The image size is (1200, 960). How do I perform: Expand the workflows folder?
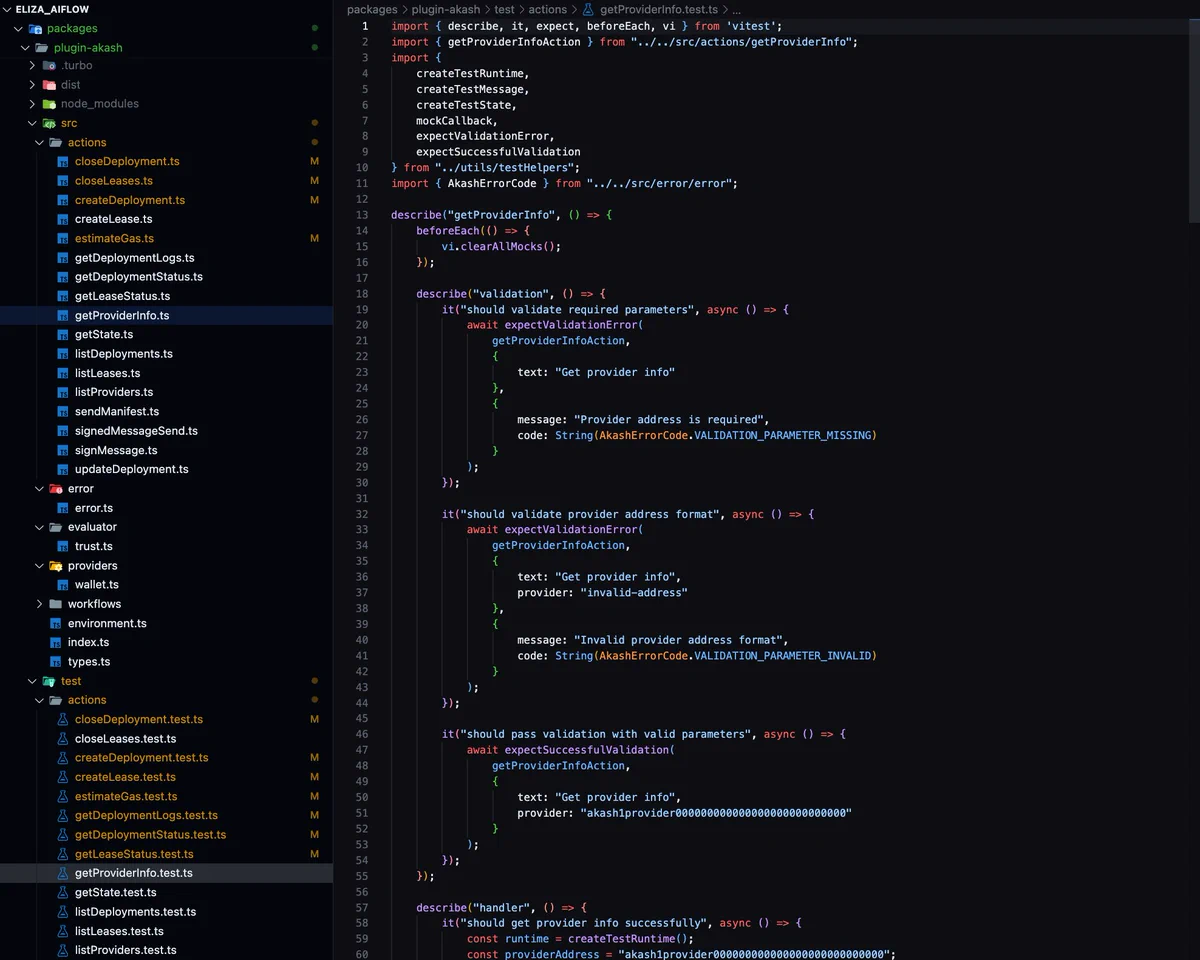click(x=40, y=604)
